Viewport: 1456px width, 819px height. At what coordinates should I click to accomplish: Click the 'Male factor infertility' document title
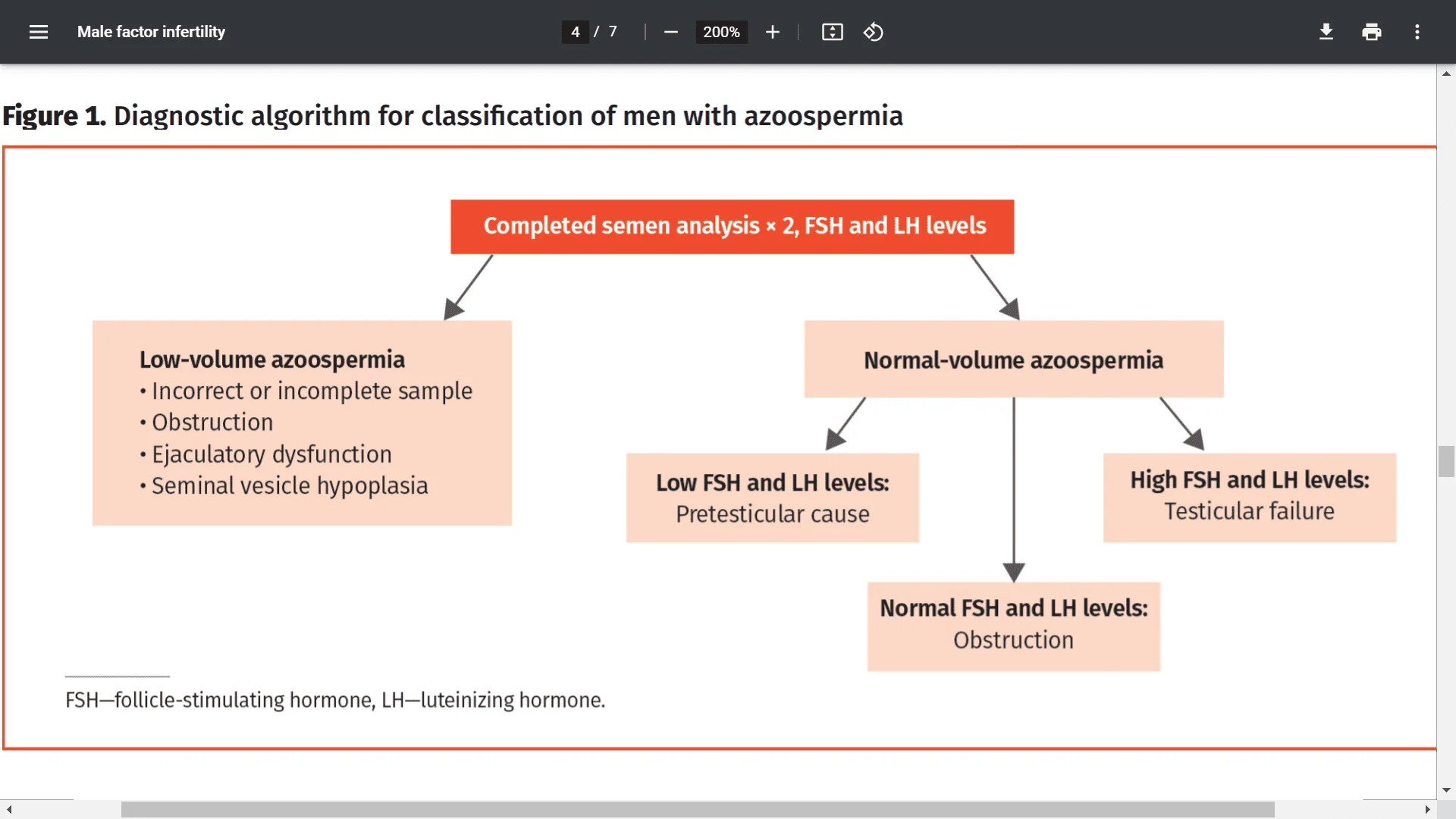pyautogui.click(x=152, y=31)
